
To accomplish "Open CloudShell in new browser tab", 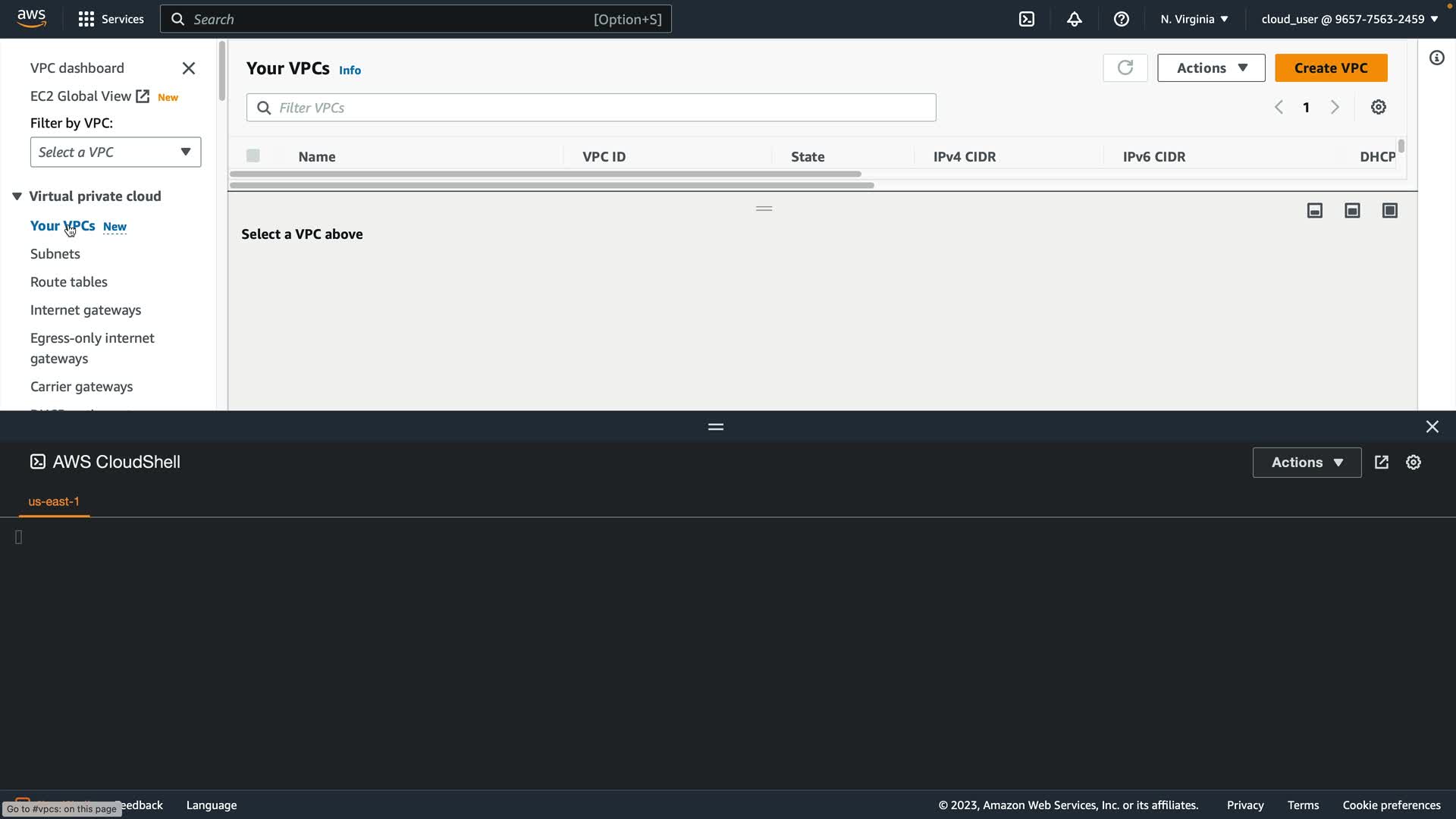I will point(1381,462).
